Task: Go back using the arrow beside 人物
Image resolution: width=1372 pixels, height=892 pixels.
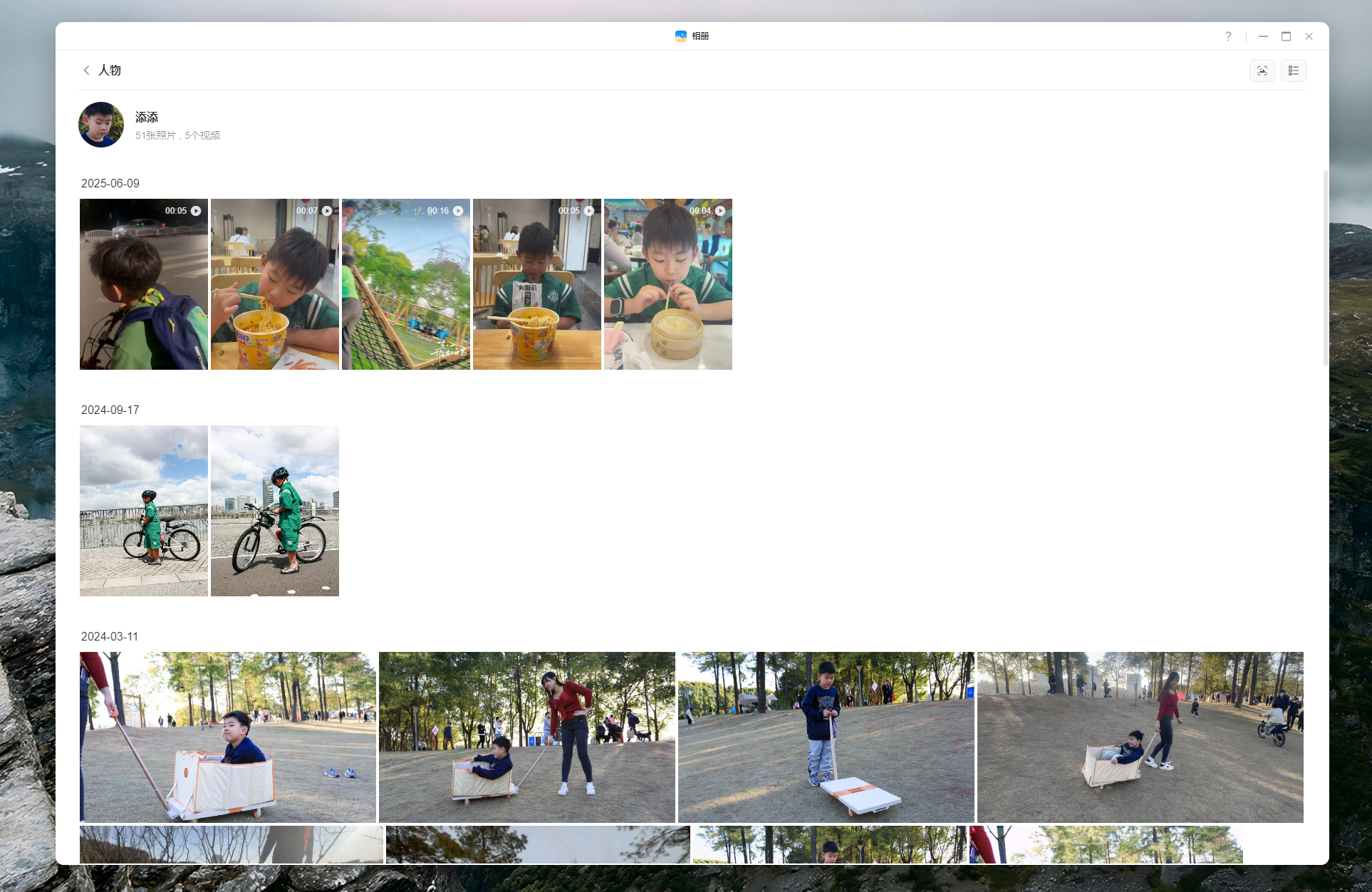Action: point(86,70)
